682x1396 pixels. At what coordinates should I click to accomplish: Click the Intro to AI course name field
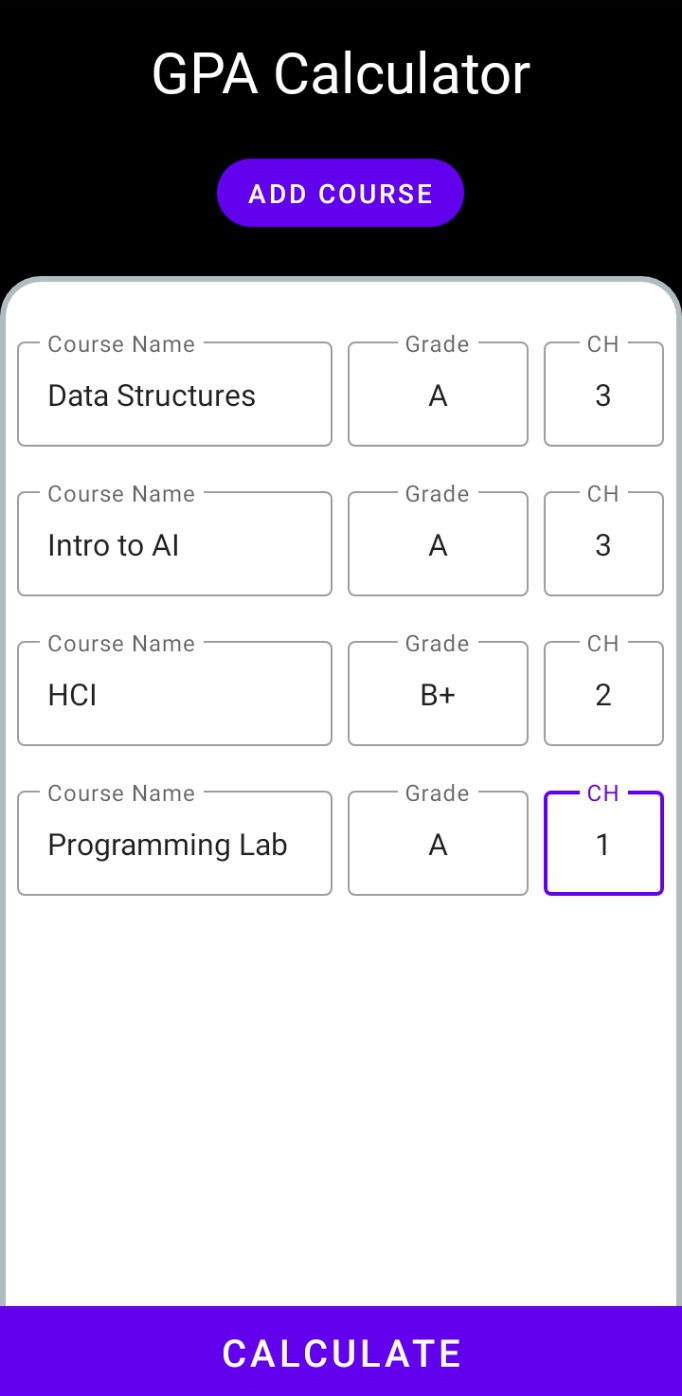(x=174, y=544)
